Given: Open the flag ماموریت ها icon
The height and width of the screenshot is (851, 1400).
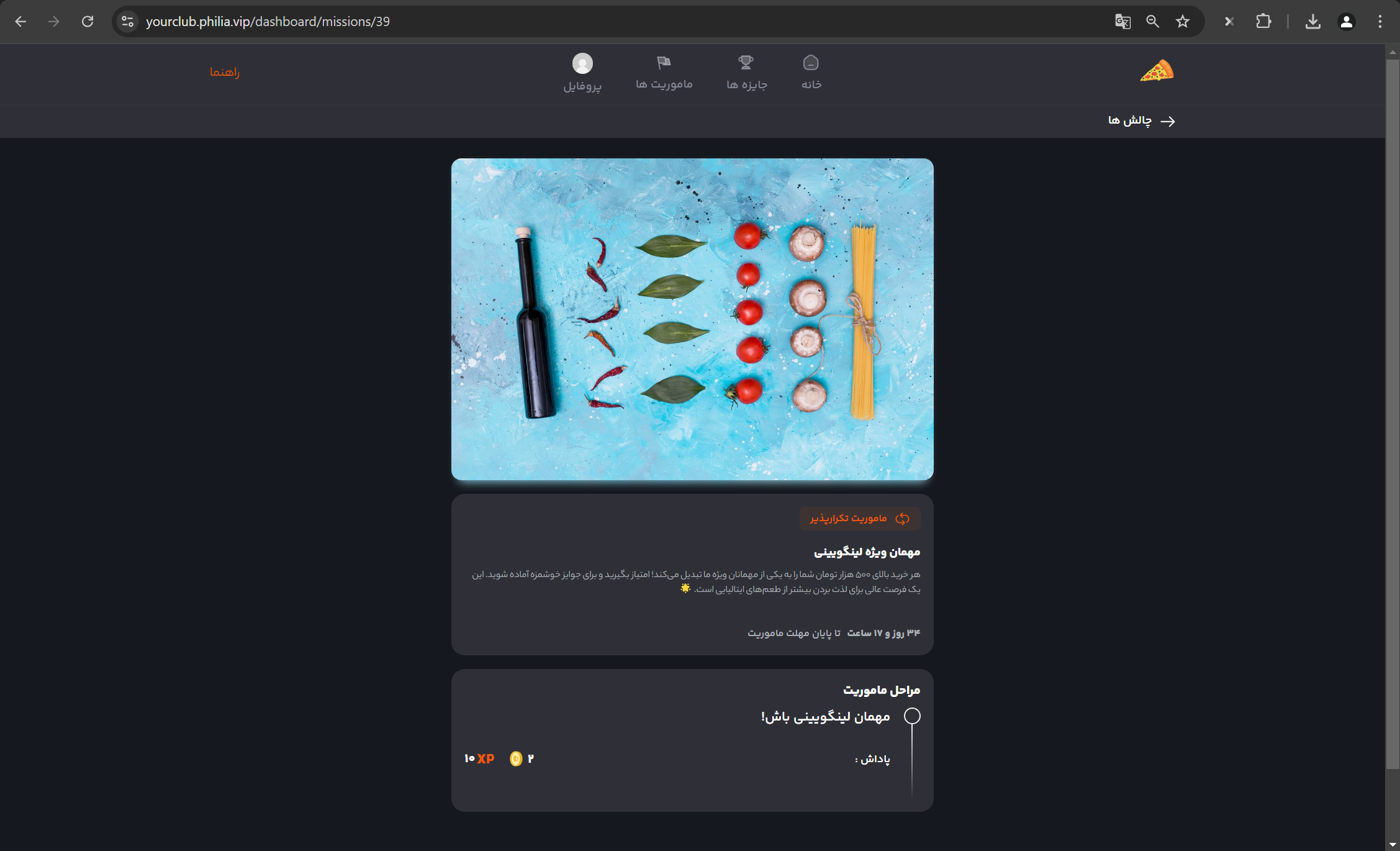Looking at the screenshot, I should coord(664,62).
